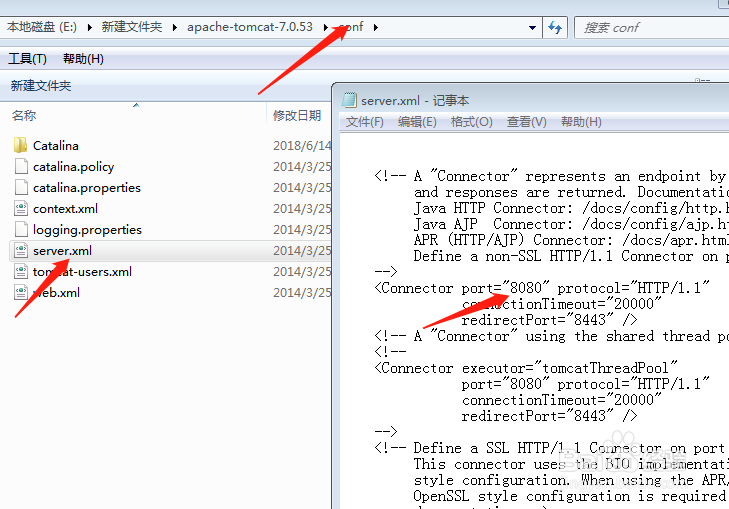Select the web.xml file name
729x509 pixels.
[56, 292]
